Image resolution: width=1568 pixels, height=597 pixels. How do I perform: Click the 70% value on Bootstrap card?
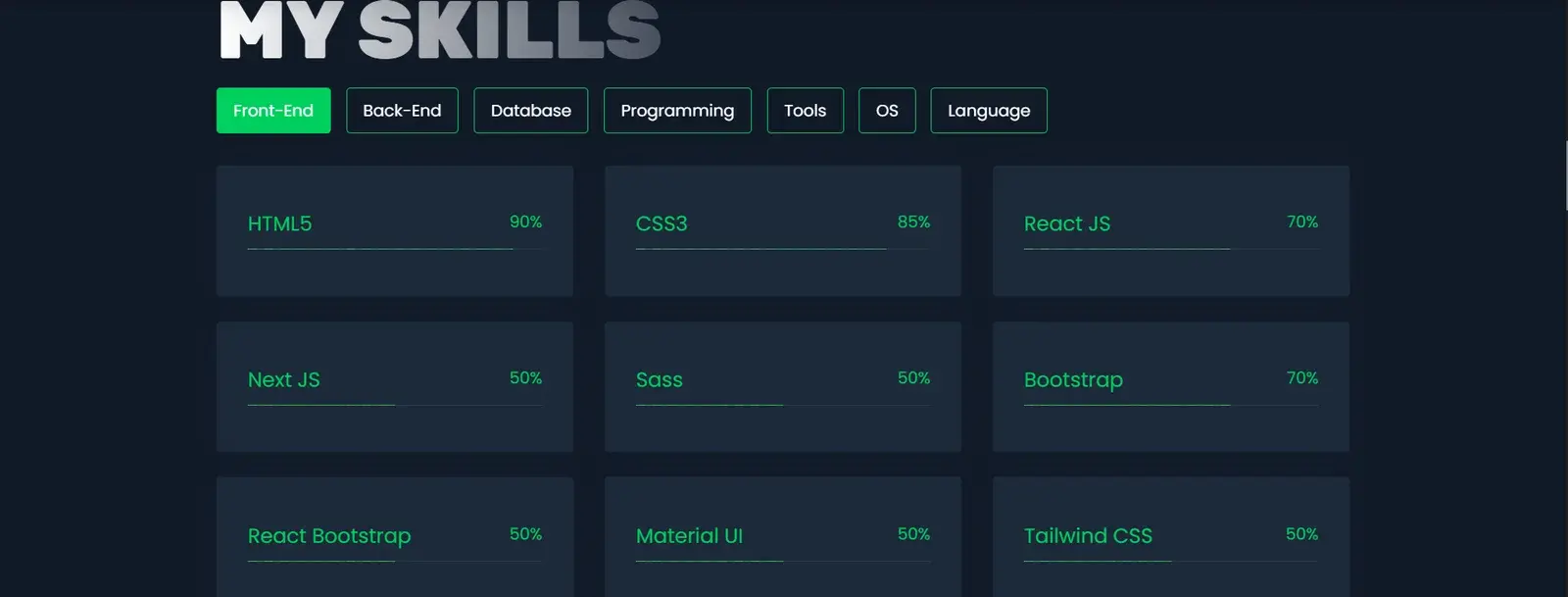pos(1302,377)
